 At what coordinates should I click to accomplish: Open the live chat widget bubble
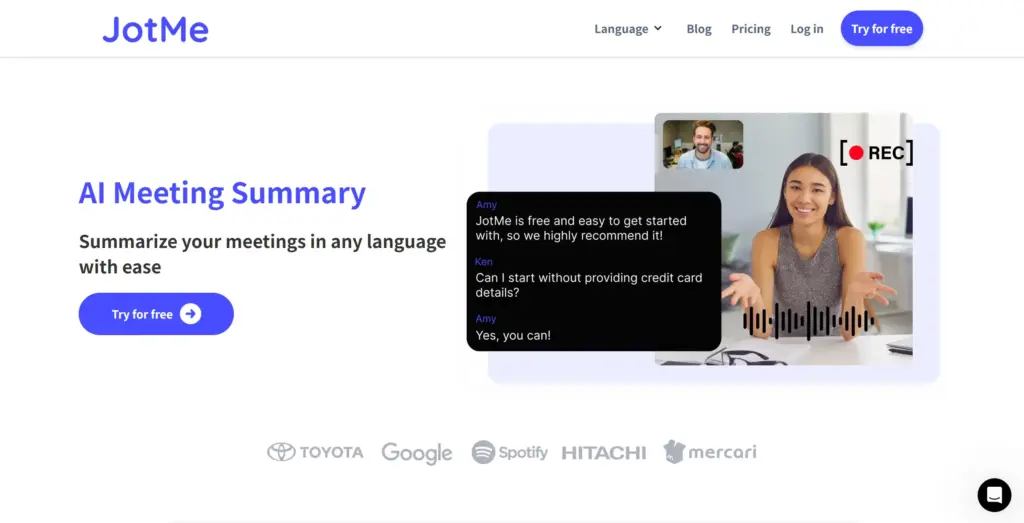994,494
